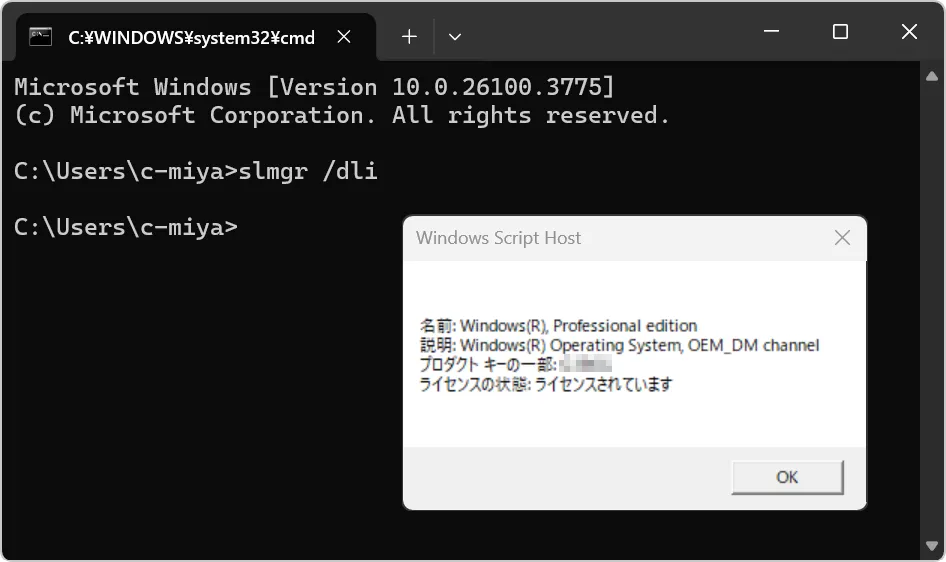Screen dimensions: 946x562
Task: Maximize the terminal window
Action: pos(840,31)
